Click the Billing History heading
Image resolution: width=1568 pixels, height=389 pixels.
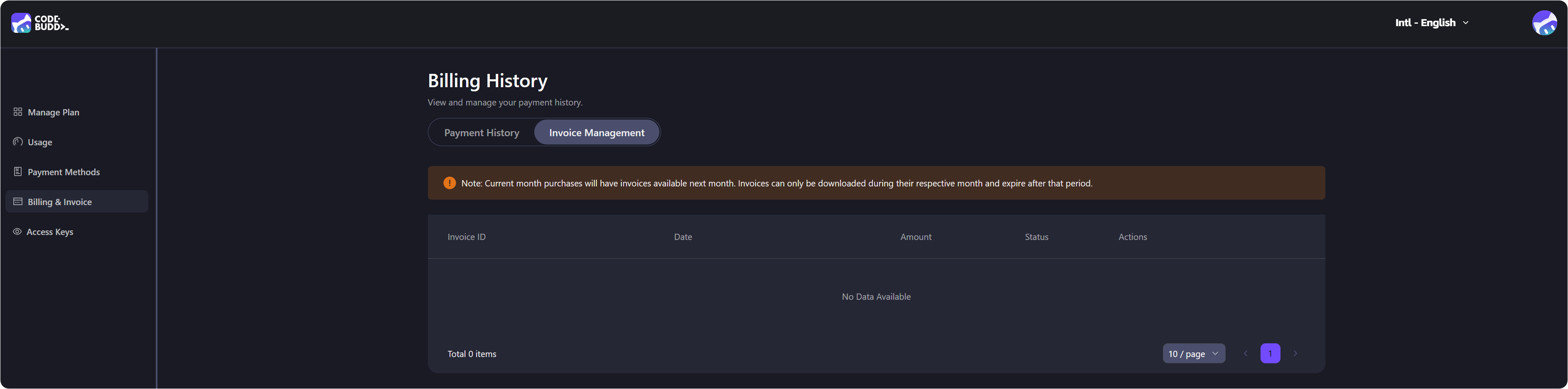pyautogui.click(x=488, y=81)
